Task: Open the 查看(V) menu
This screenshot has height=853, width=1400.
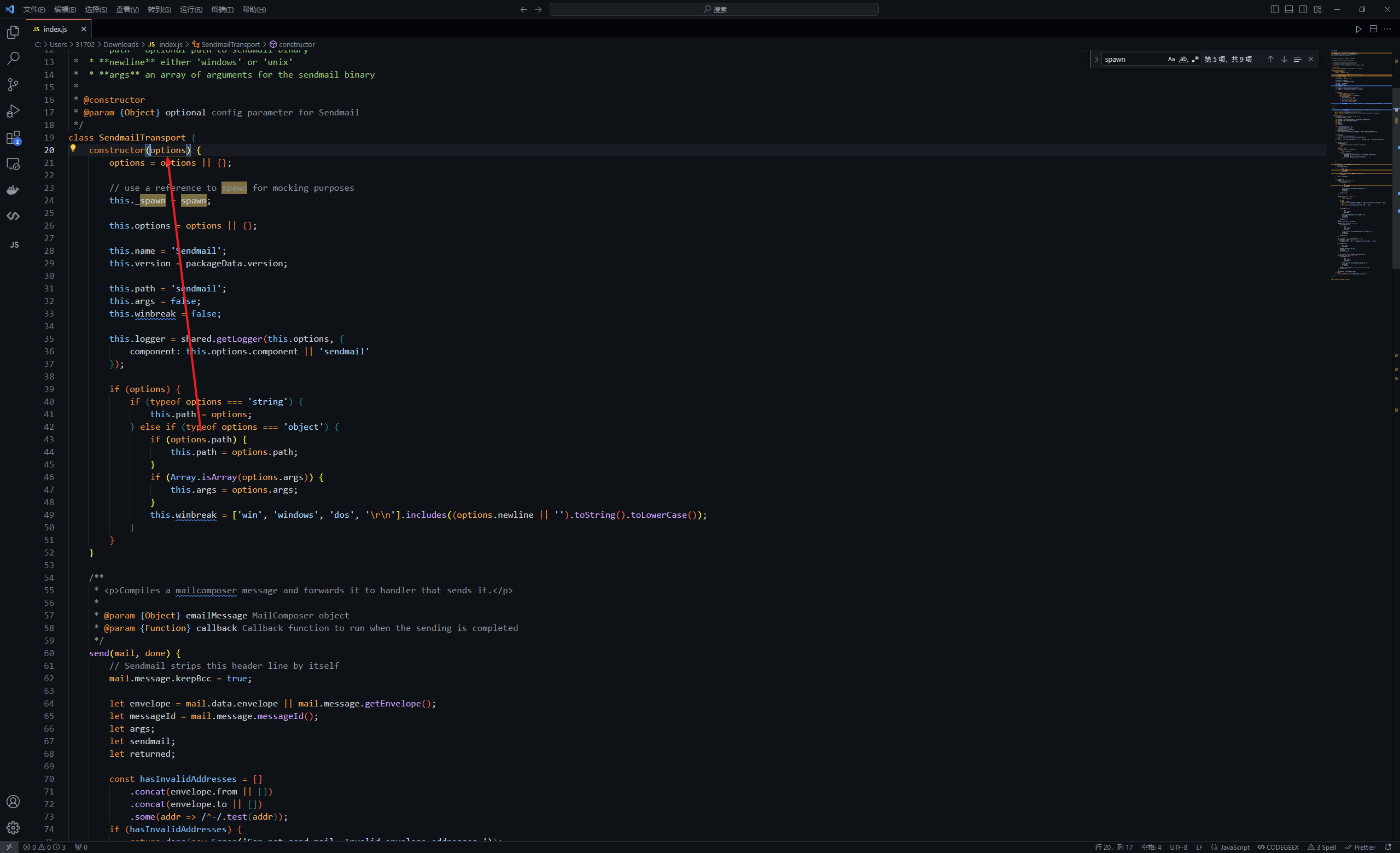Action: pyautogui.click(x=127, y=9)
